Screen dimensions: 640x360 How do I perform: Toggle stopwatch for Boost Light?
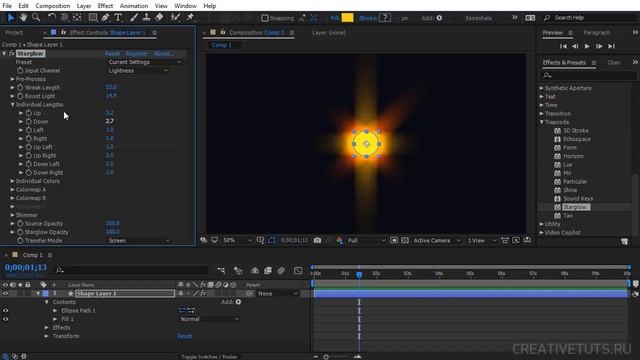coord(20,96)
